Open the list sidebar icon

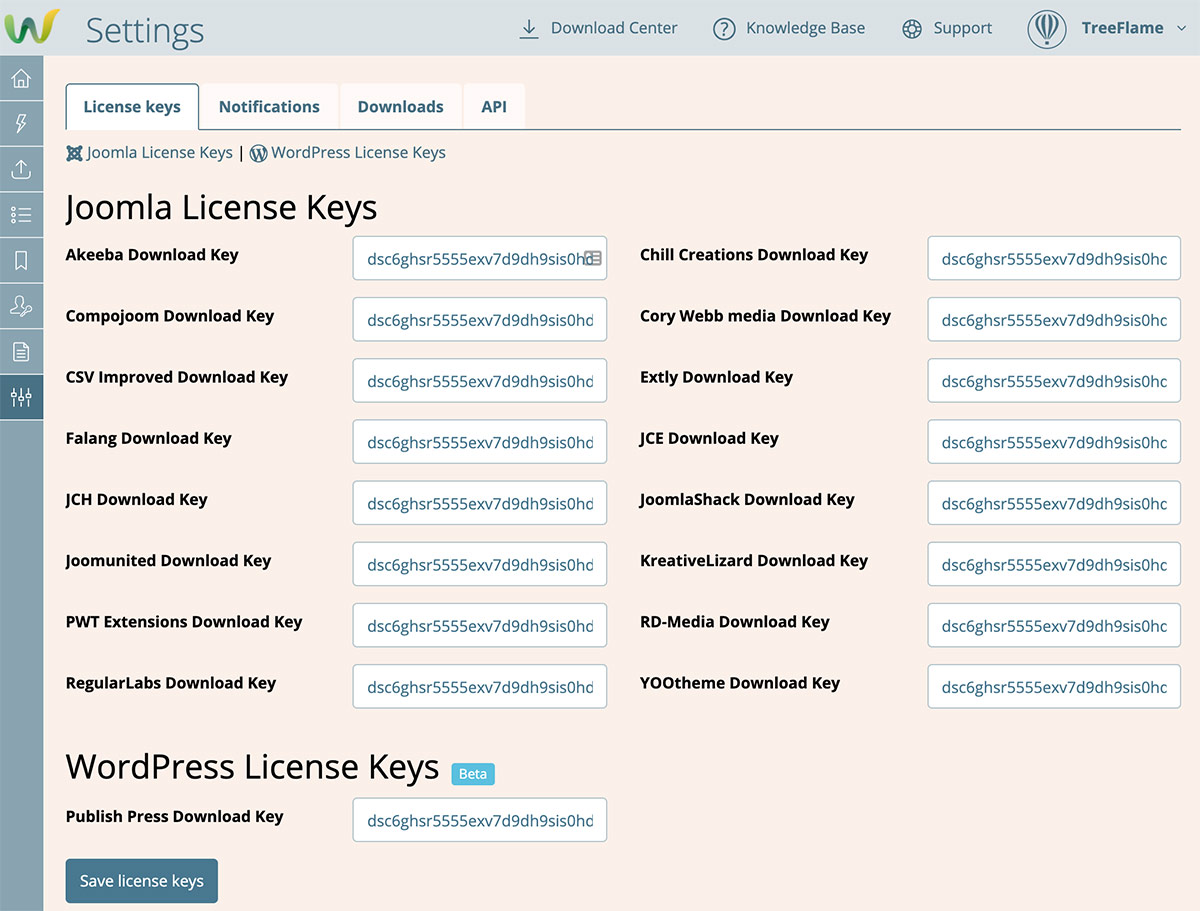coord(21,214)
